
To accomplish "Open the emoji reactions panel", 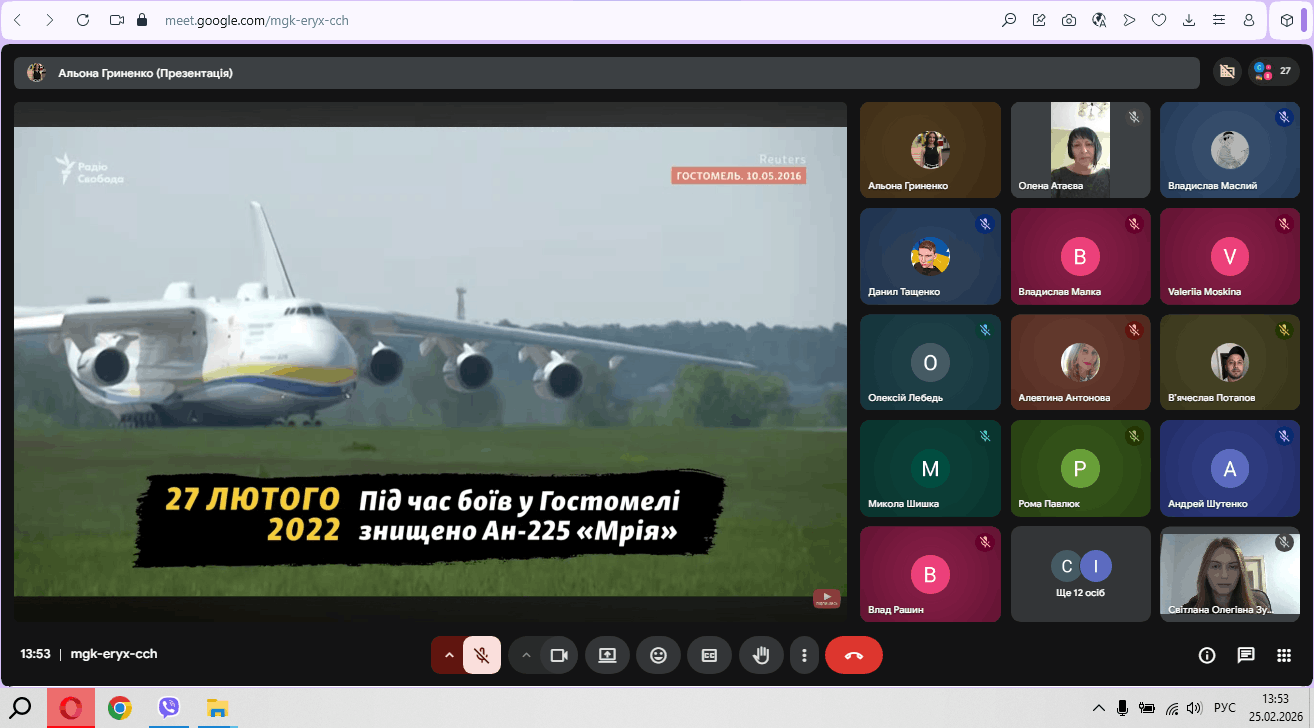I will tap(658, 655).
